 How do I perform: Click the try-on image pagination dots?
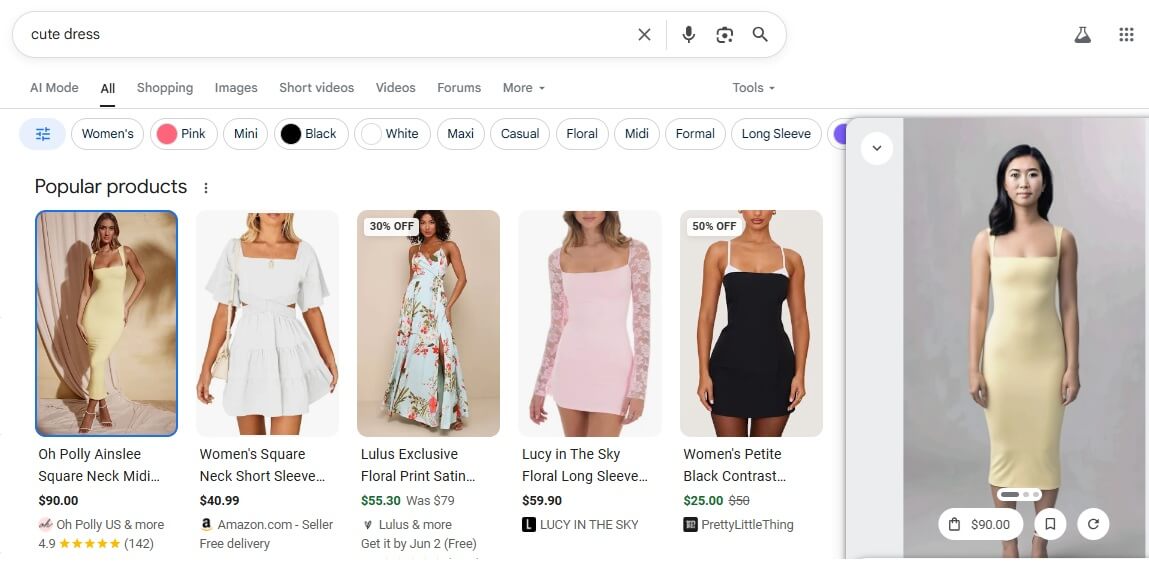point(1020,495)
